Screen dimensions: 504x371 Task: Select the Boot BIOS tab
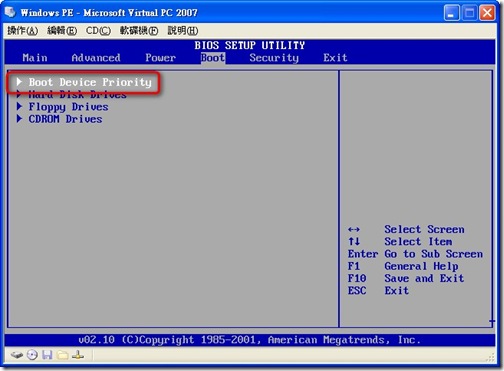point(213,58)
